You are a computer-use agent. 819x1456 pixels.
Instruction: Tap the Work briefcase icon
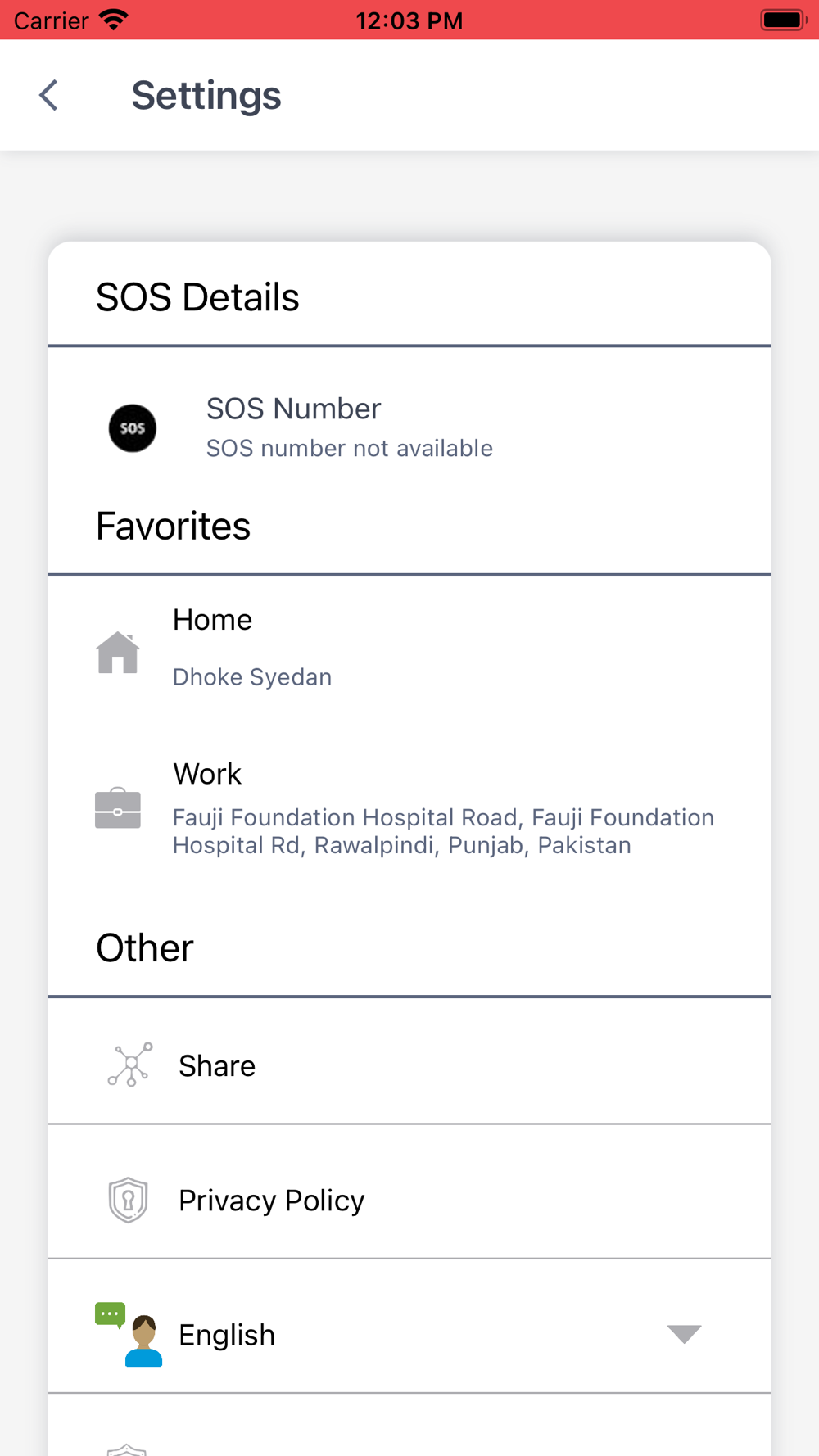(x=118, y=808)
